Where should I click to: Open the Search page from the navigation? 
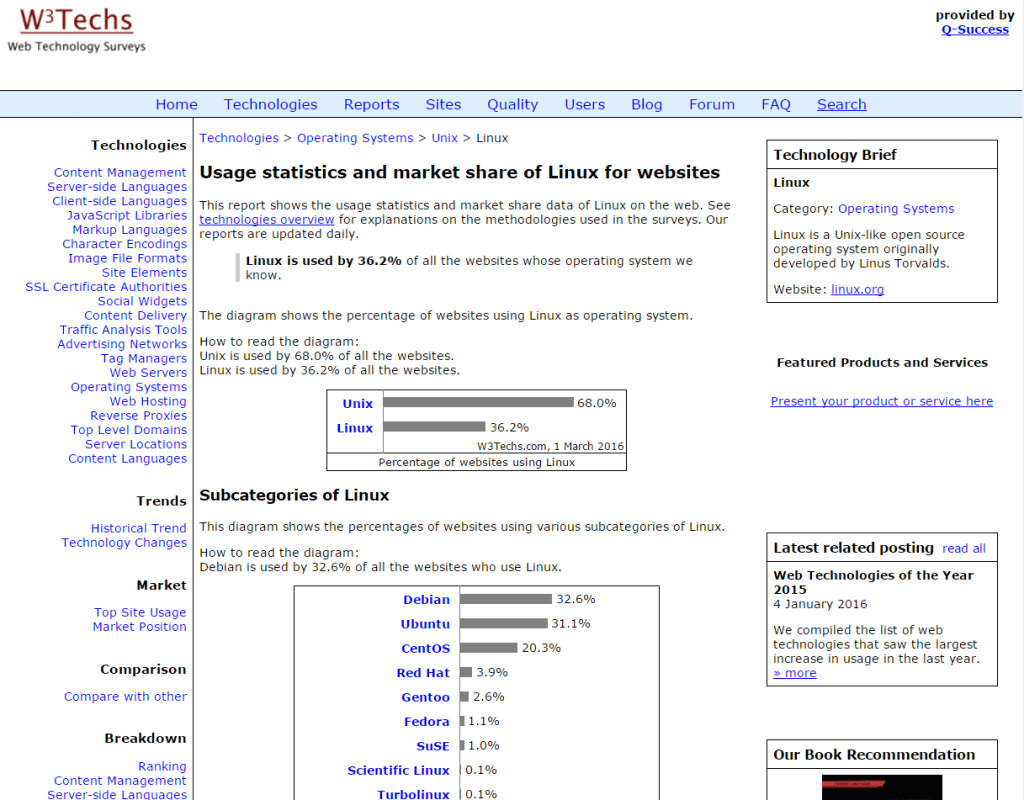coord(841,103)
